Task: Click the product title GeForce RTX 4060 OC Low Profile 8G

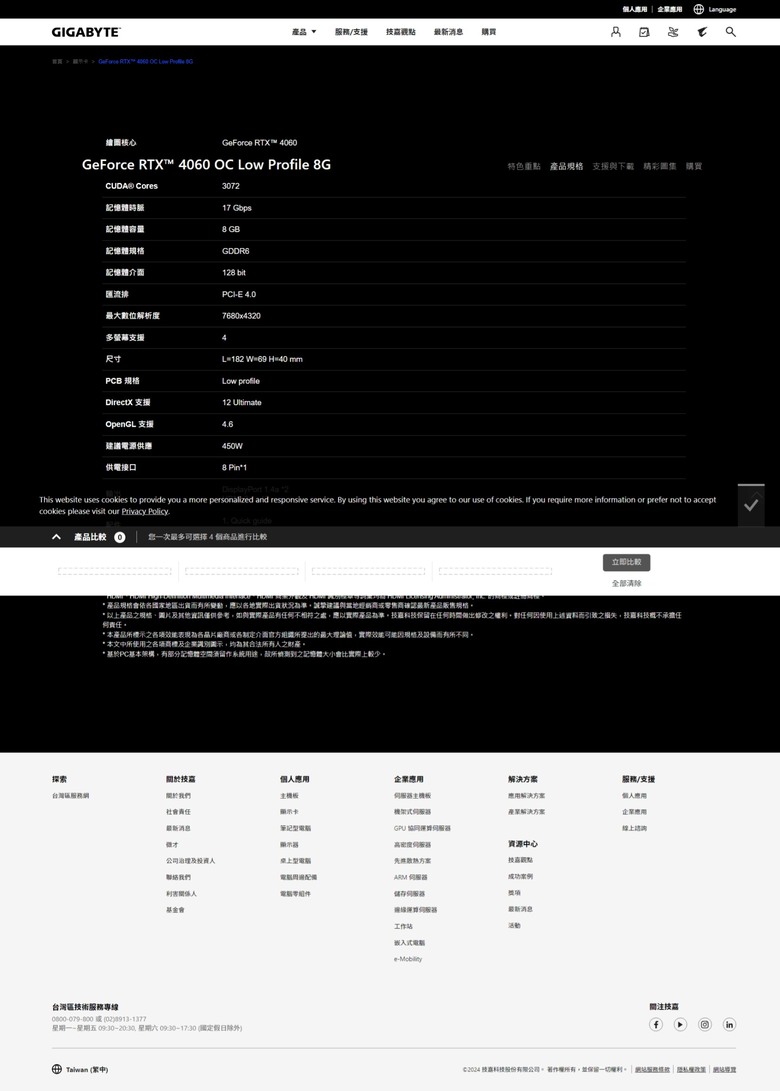Action: pyautogui.click(x=207, y=165)
